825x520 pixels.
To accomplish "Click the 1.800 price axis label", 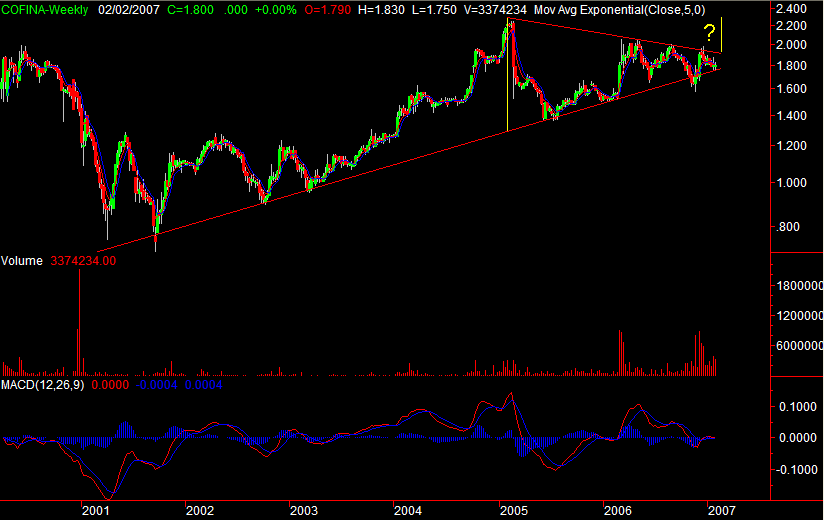I will [791, 66].
